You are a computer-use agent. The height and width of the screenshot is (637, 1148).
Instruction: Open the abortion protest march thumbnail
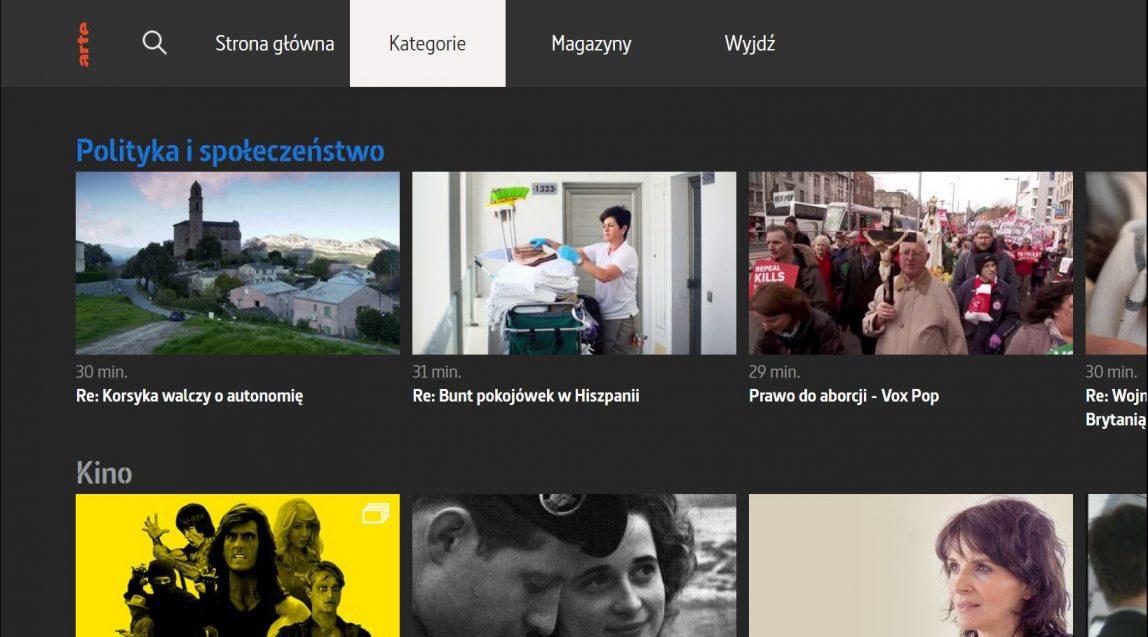[911, 263]
